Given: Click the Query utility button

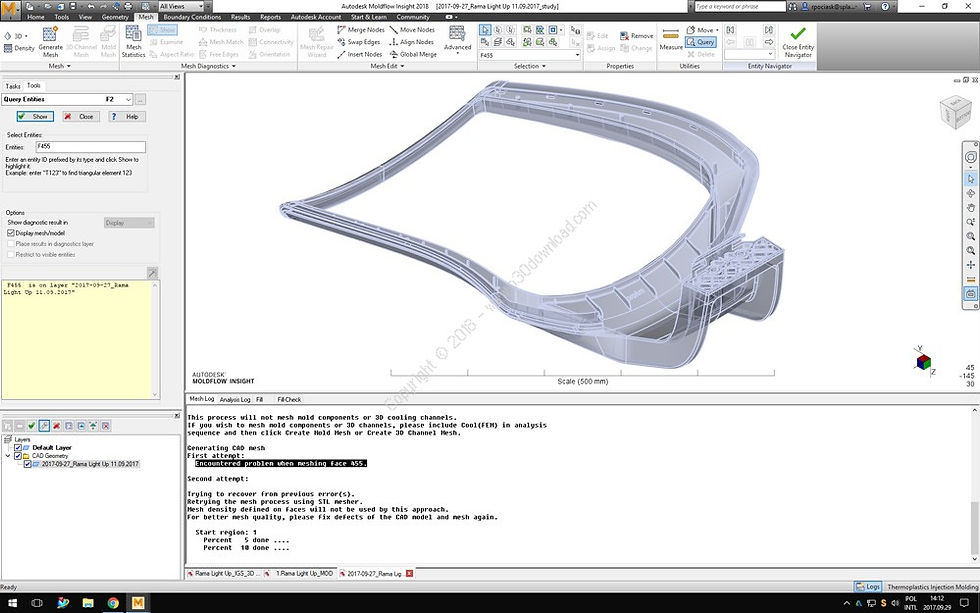Looking at the screenshot, I should (700, 42).
